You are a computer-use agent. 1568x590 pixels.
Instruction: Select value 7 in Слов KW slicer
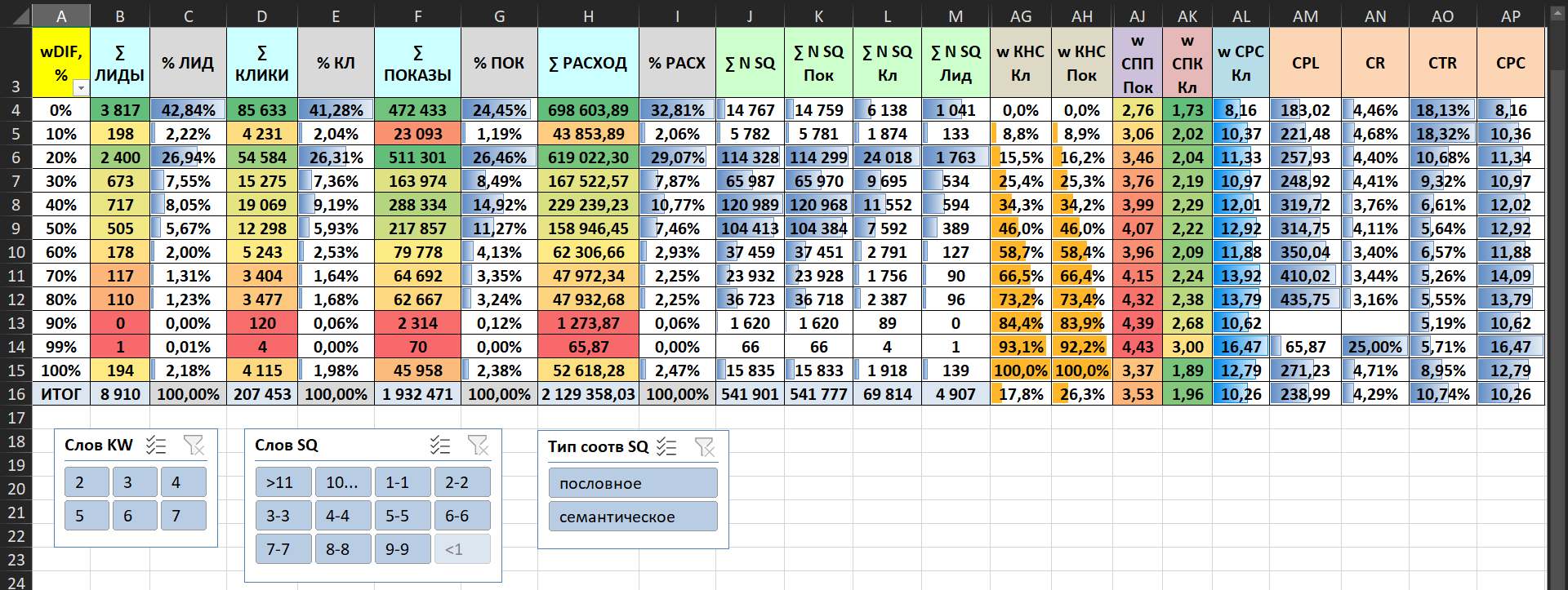[184, 516]
